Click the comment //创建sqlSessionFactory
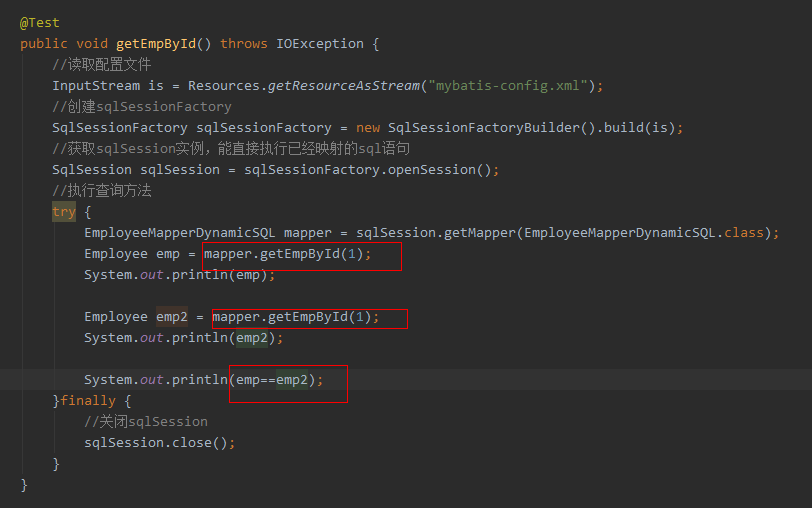The height and width of the screenshot is (508, 812). tap(142, 107)
